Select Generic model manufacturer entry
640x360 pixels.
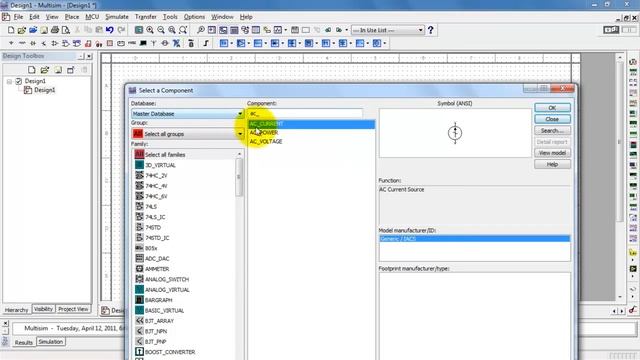pos(474,239)
